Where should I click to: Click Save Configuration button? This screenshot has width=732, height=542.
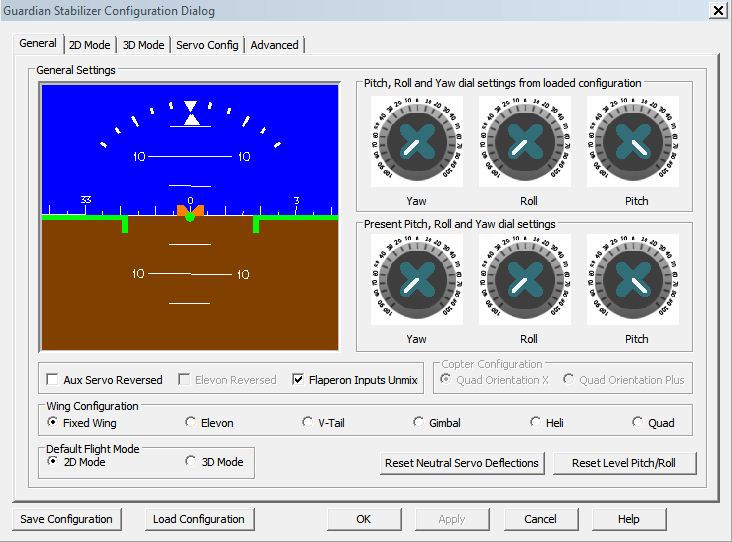point(66,519)
